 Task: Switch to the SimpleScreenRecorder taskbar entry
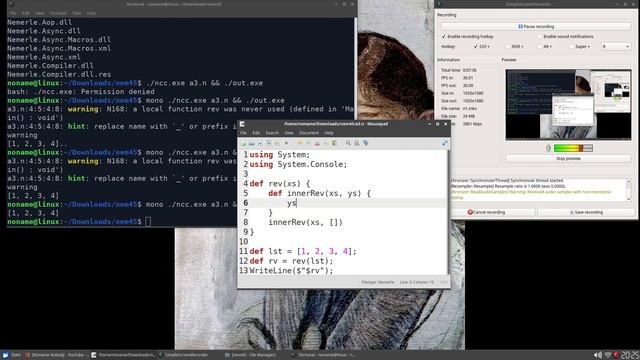coord(183,356)
